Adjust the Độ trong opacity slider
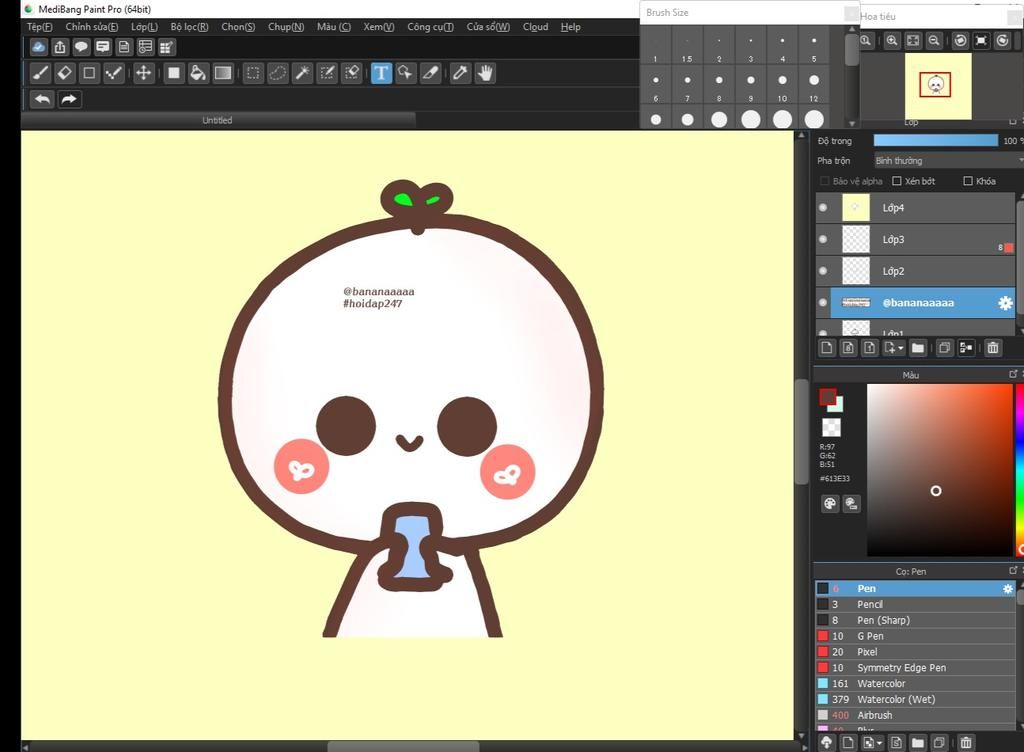Screen dimensions: 1024x752 [x=936, y=140]
